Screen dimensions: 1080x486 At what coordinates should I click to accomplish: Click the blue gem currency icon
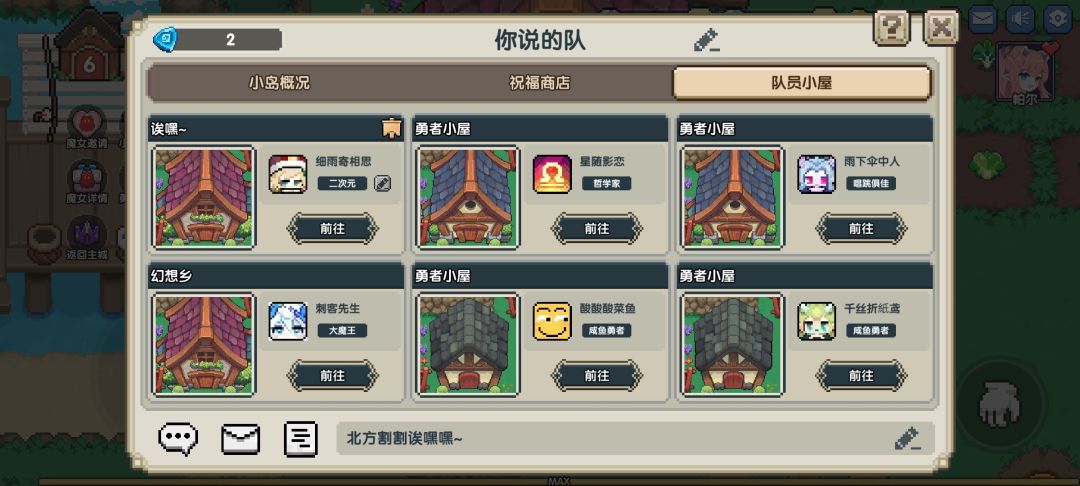click(x=165, y=39)
